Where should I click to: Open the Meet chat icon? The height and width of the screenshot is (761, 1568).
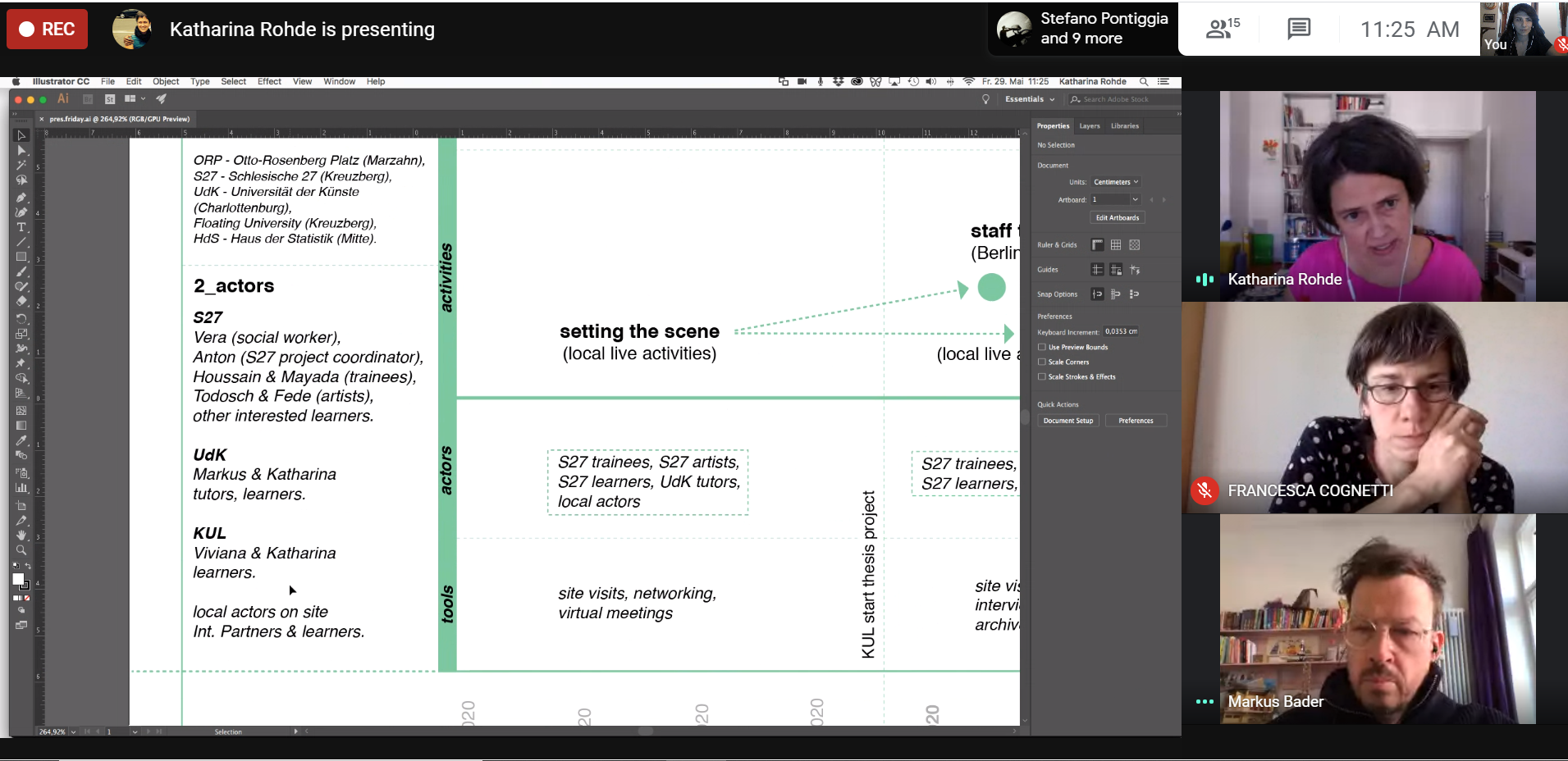point(1298,30)
